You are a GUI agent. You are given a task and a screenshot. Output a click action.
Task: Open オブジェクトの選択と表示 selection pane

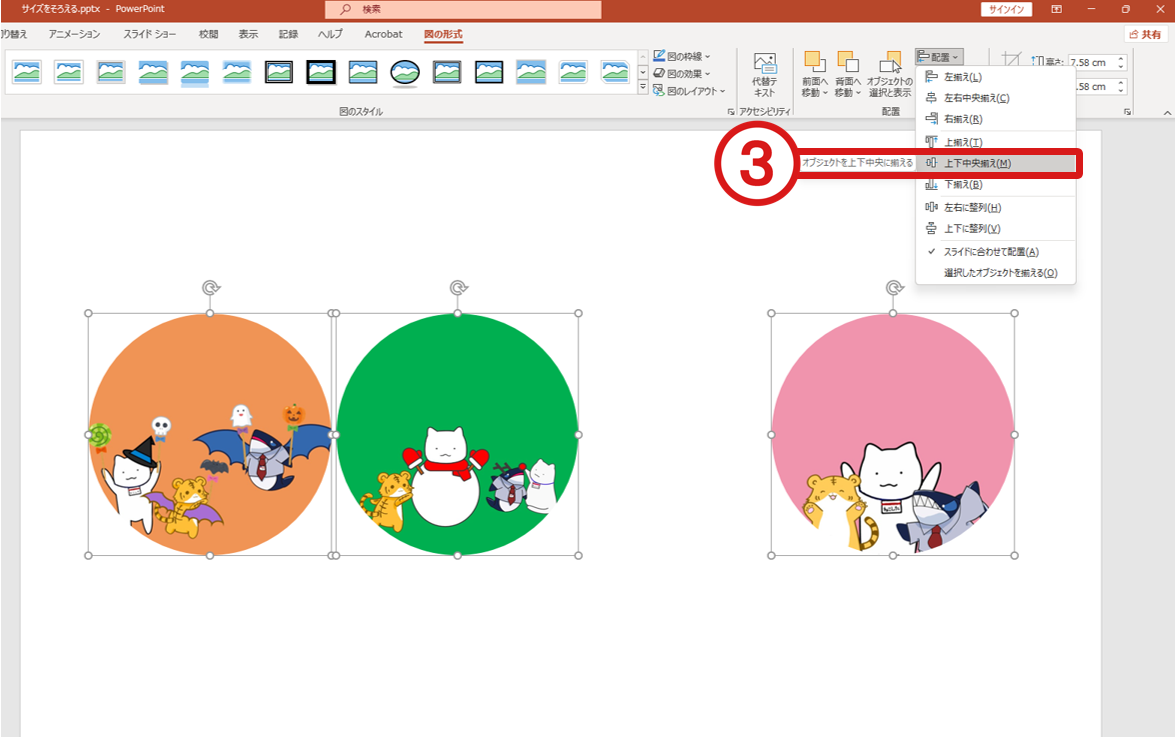pos(890,74)
